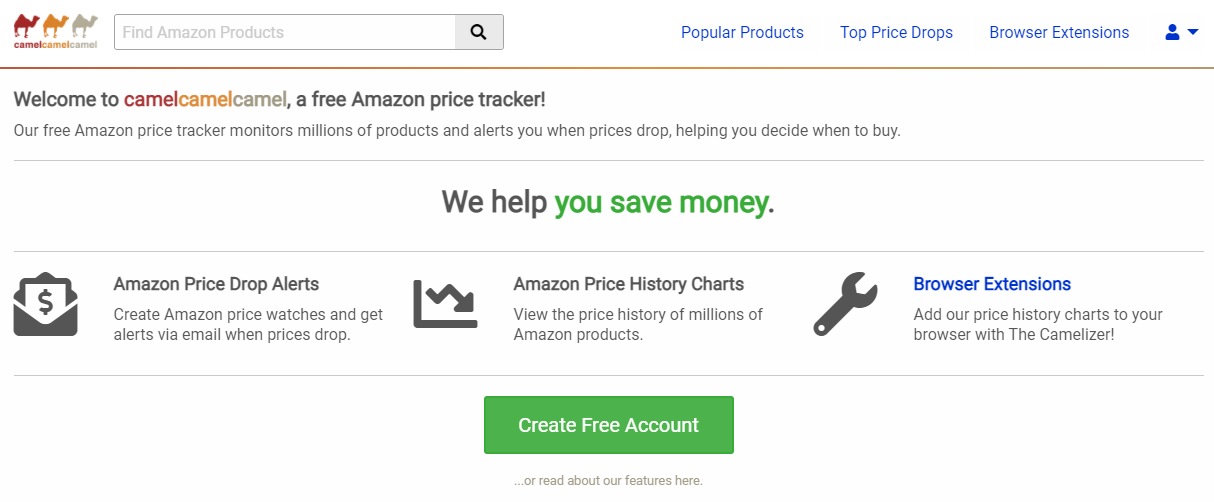Click the Amazon Price Drop Alerts heading
This screenshot has width=1214, height=502.
click(216, 284)
